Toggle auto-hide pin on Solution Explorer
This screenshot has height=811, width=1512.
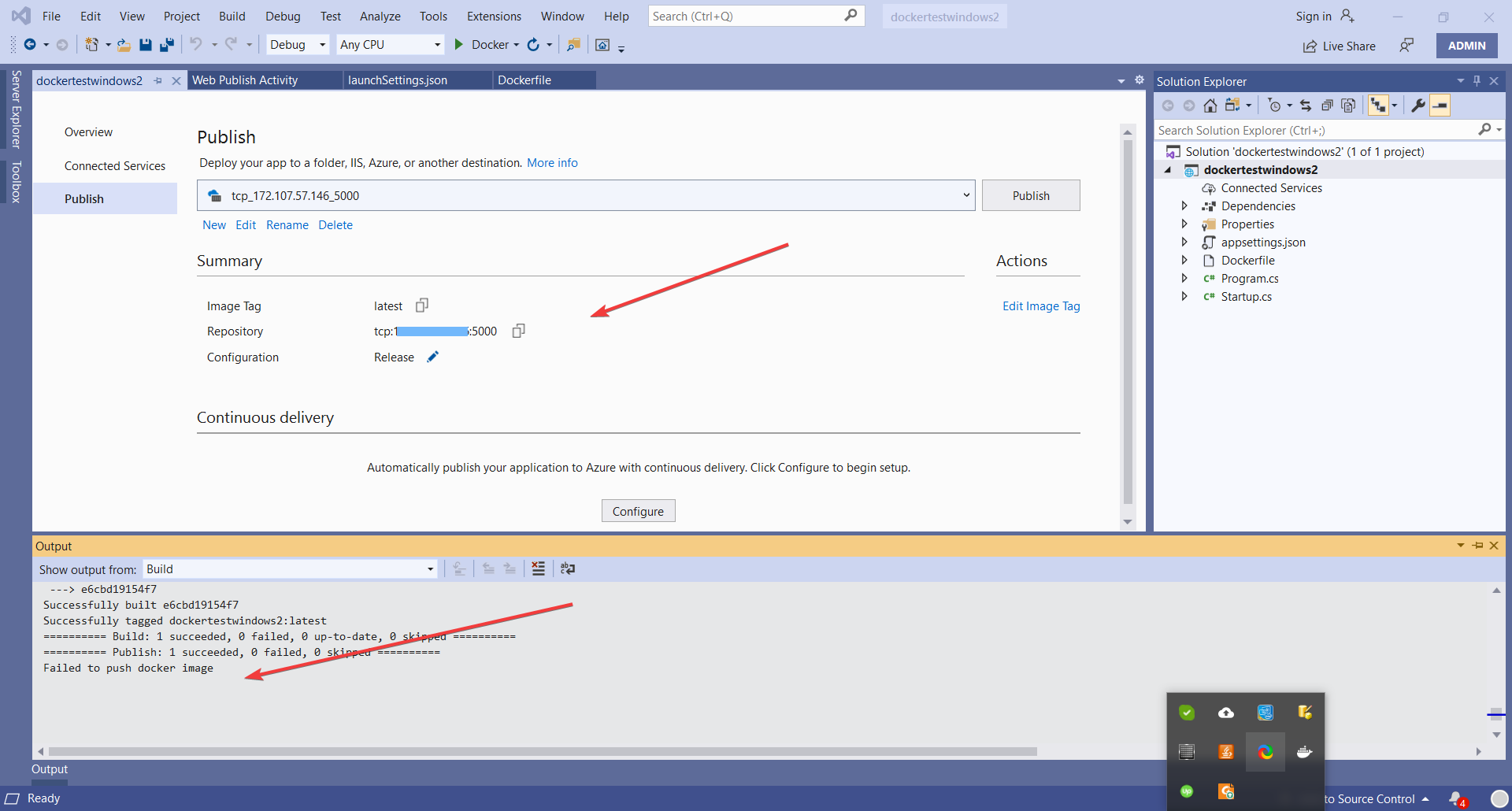click(x=1477, y=80)
